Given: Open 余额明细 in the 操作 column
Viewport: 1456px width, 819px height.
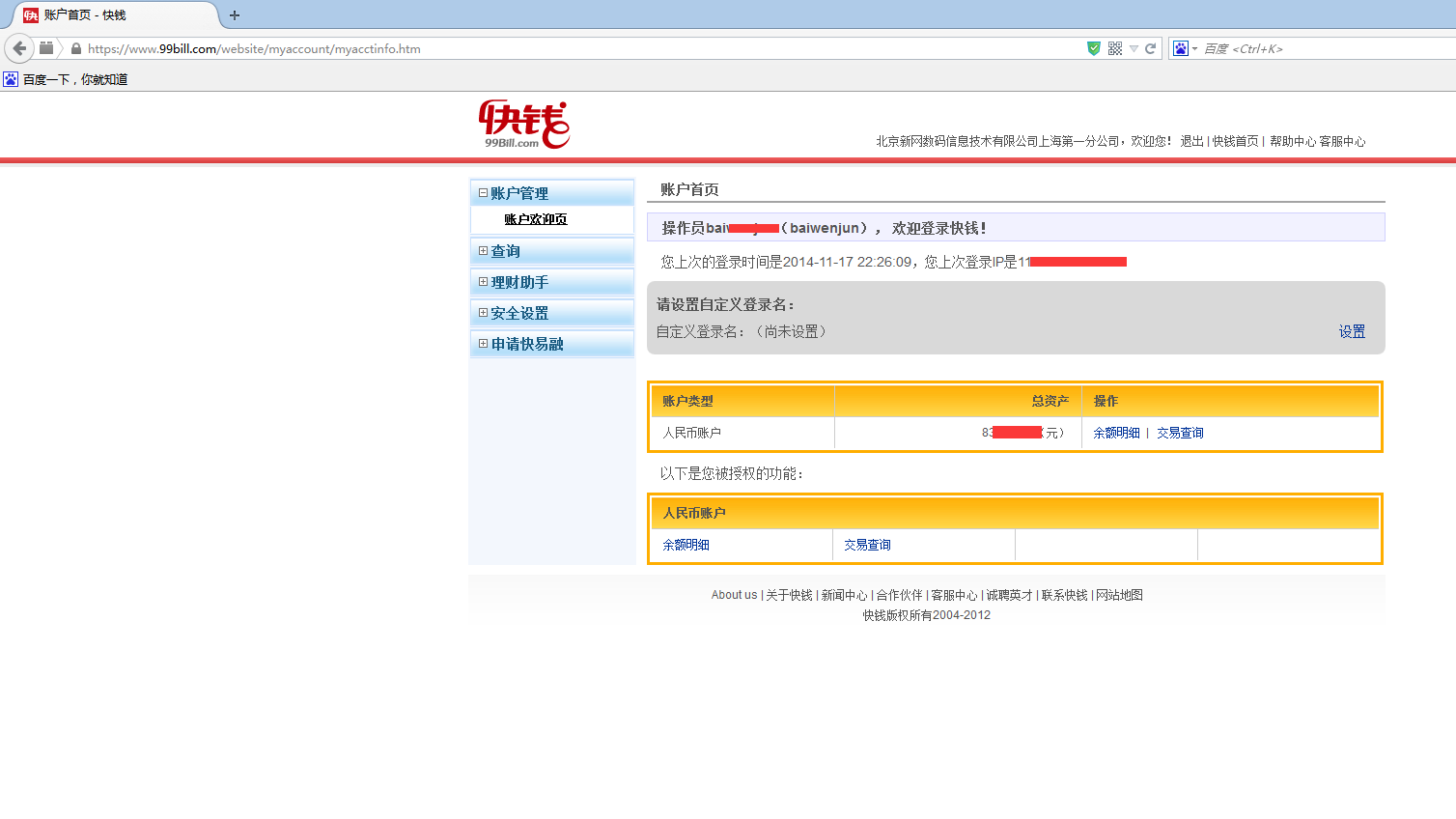Looking at the screenshot, I should (1116, 433).
